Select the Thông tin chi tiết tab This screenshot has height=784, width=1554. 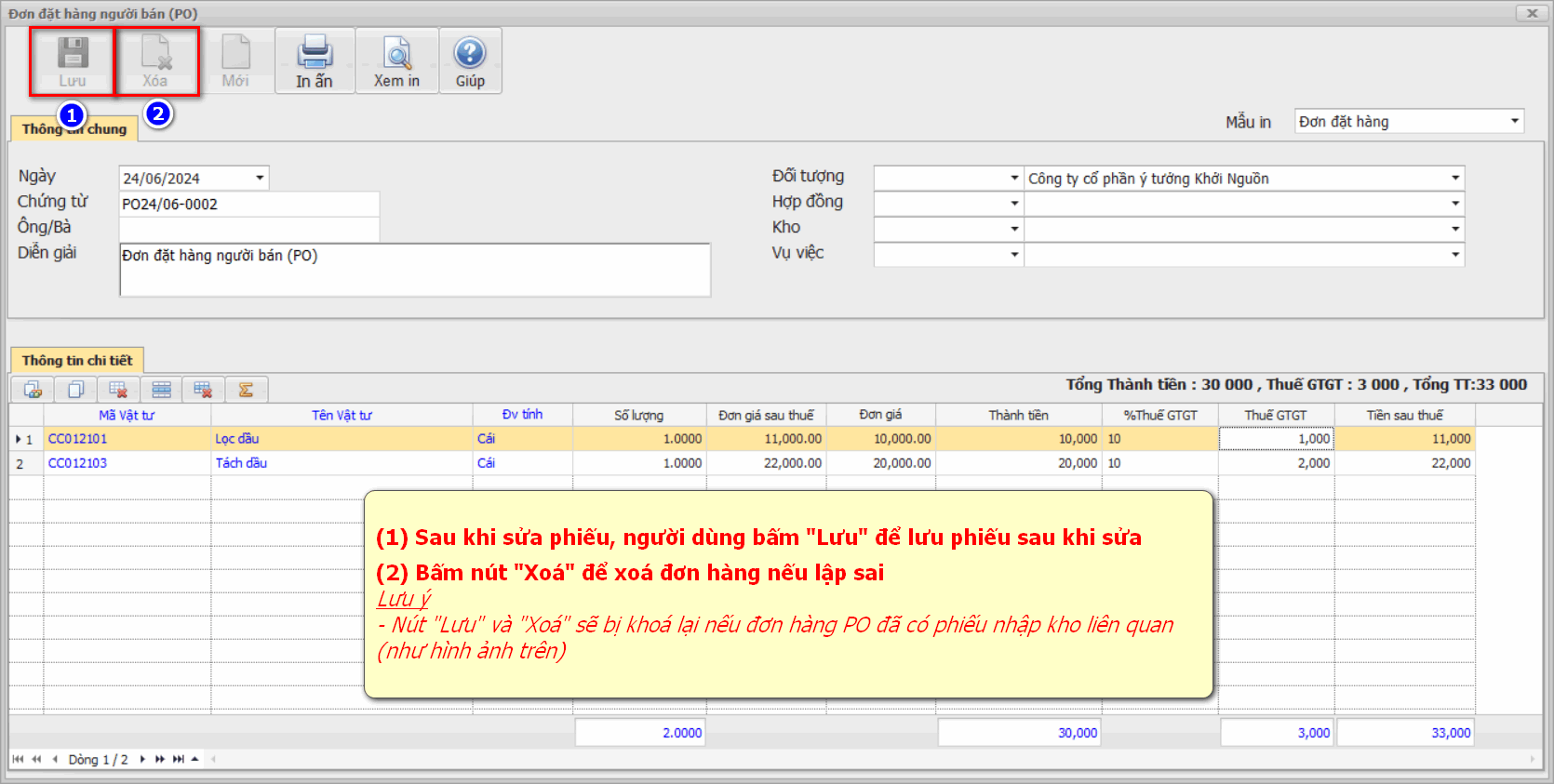77,360
